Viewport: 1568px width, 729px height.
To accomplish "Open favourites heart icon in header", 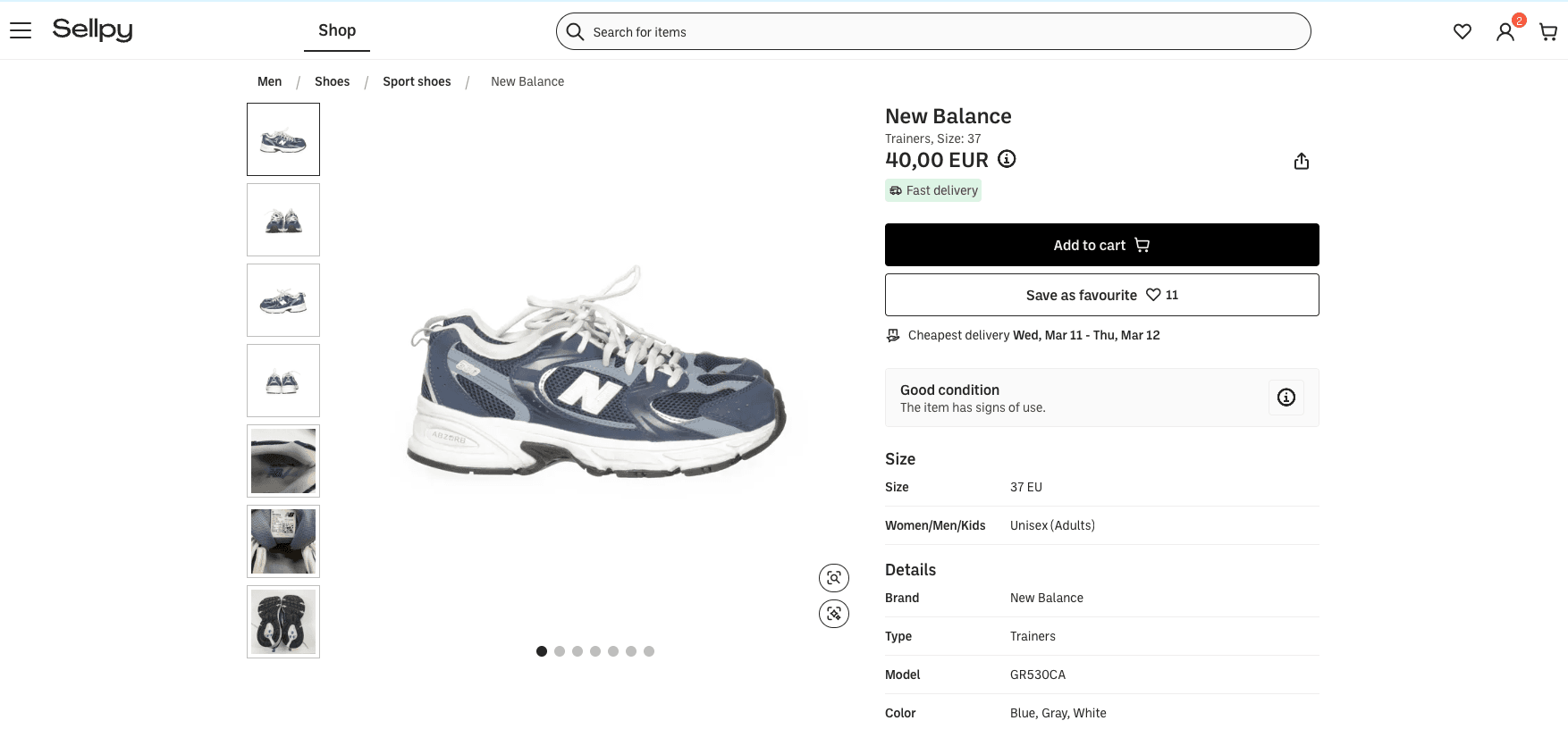I will (x=1463, y=32).
